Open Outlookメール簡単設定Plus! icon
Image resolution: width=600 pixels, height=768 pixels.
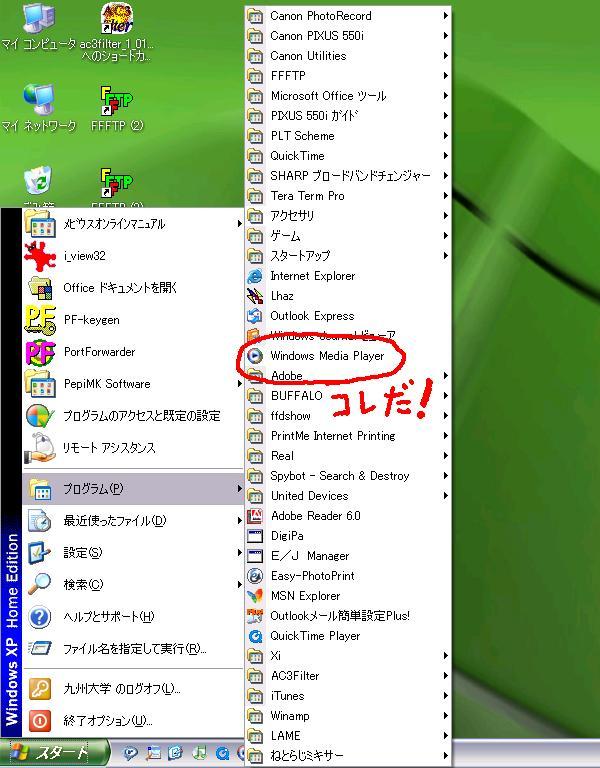pos(255,616)
